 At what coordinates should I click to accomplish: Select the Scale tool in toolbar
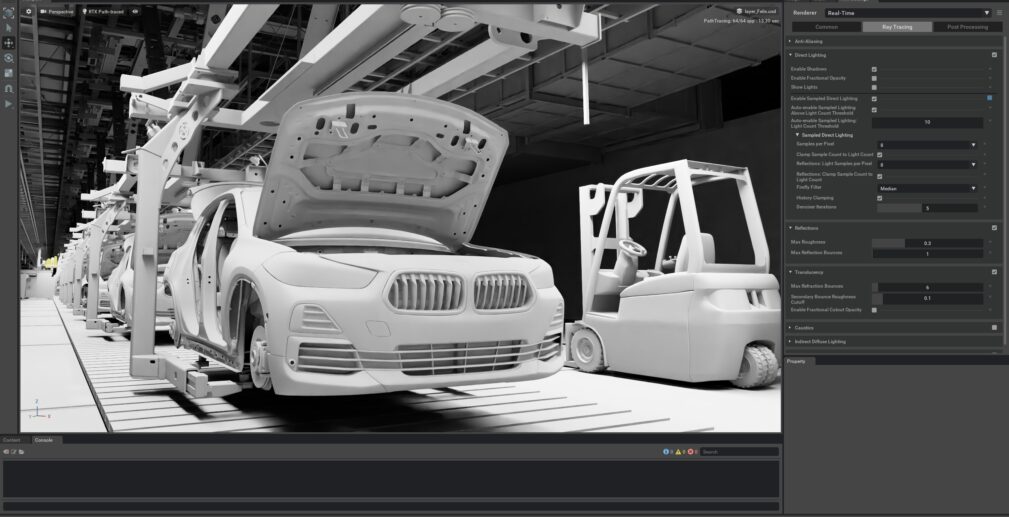pyautogui.click(x=9, y=73)
